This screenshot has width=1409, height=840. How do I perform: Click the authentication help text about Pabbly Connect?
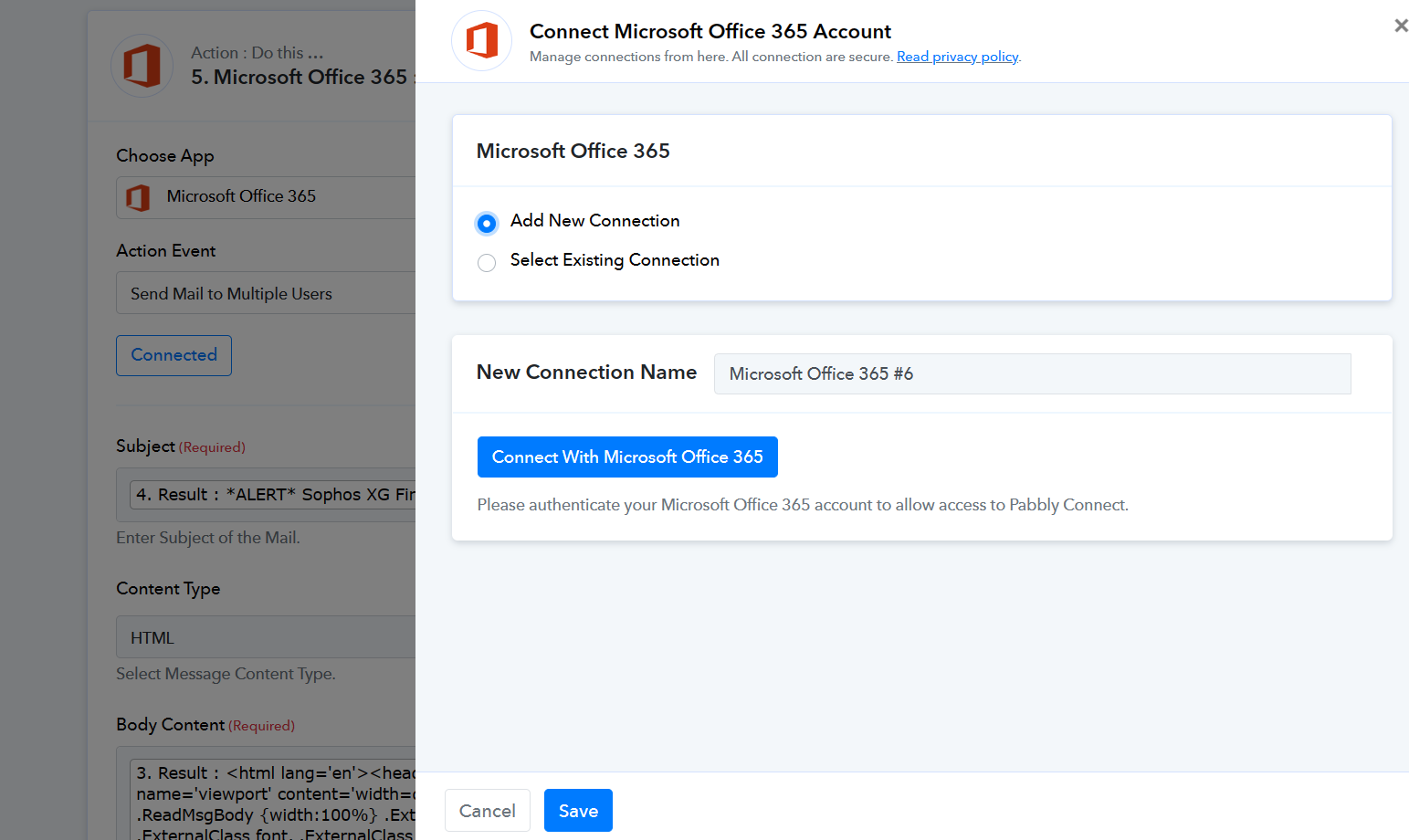click(803, 505)
